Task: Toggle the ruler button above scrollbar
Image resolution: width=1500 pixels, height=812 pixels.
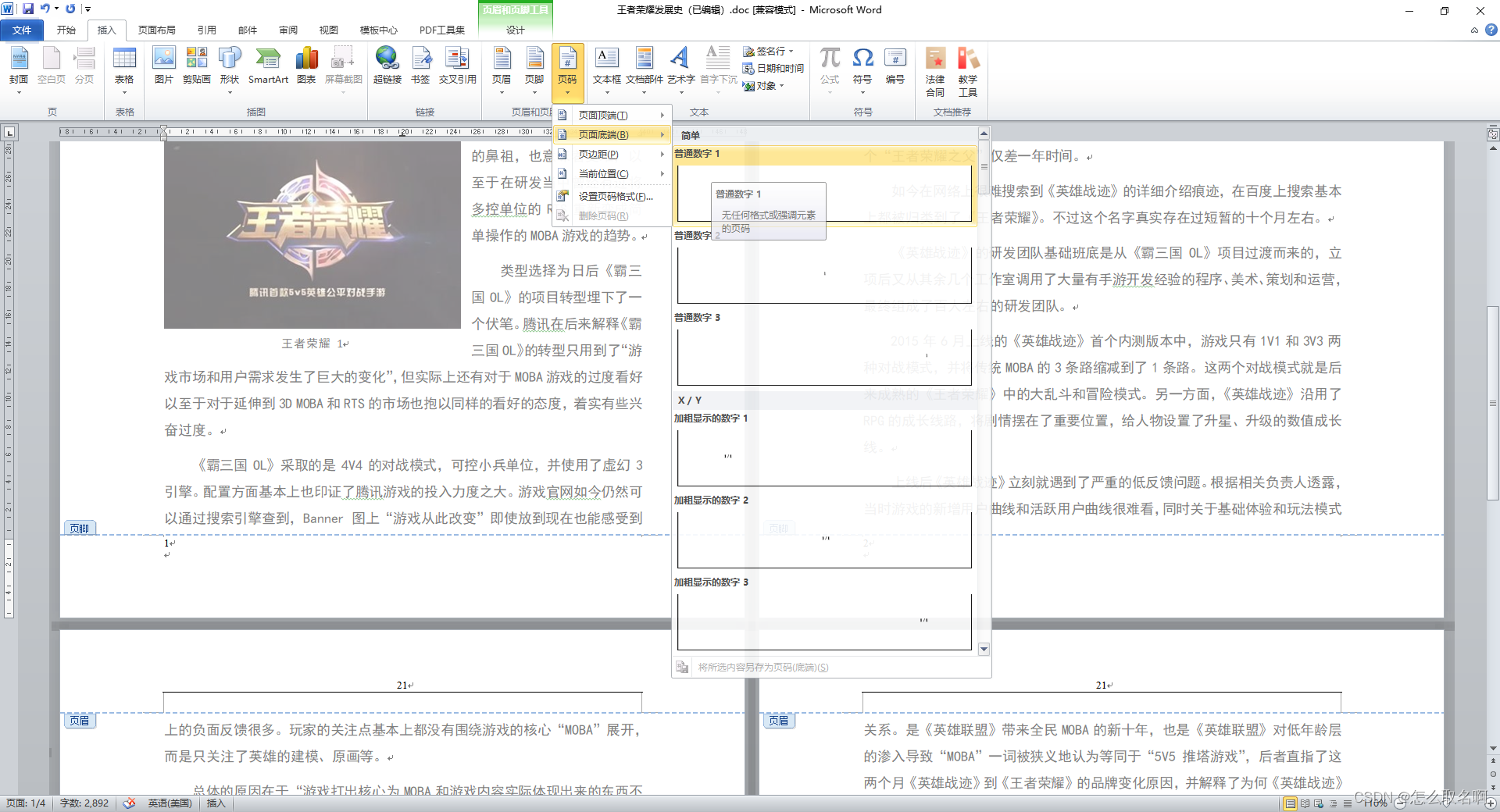Action: [x=1493, y=134]
